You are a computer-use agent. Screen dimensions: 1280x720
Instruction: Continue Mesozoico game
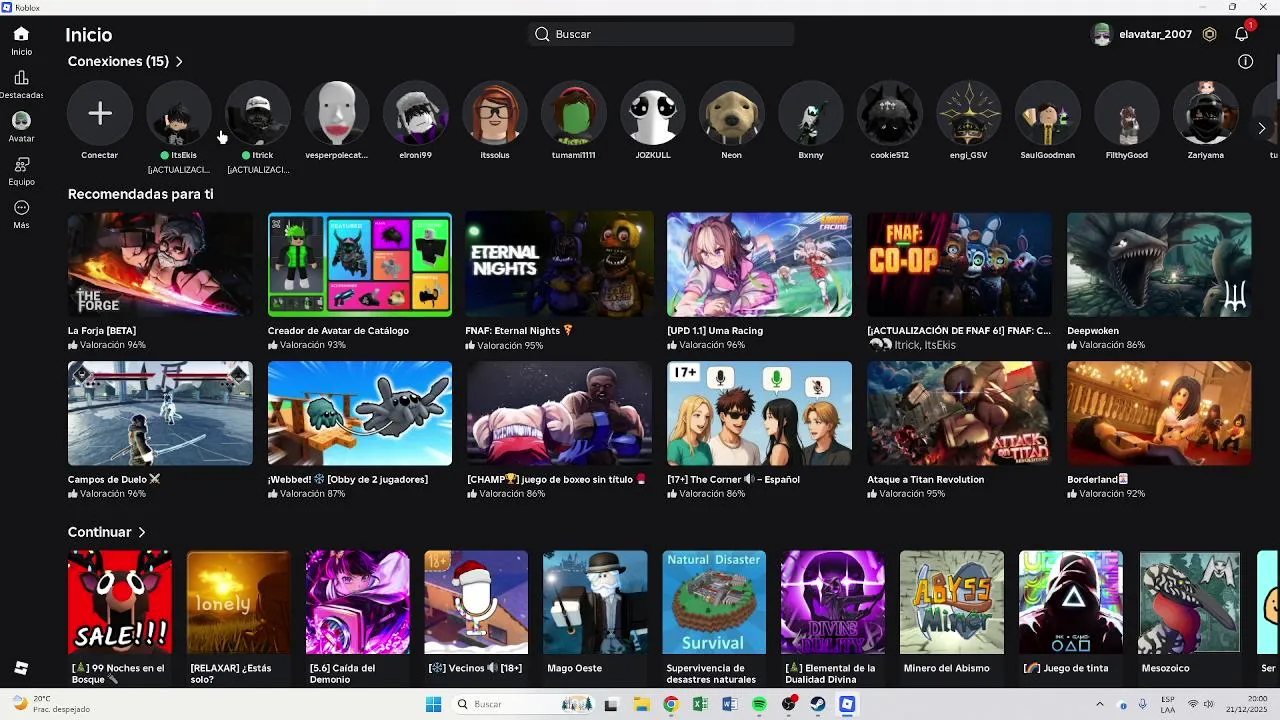[1190, 602]
